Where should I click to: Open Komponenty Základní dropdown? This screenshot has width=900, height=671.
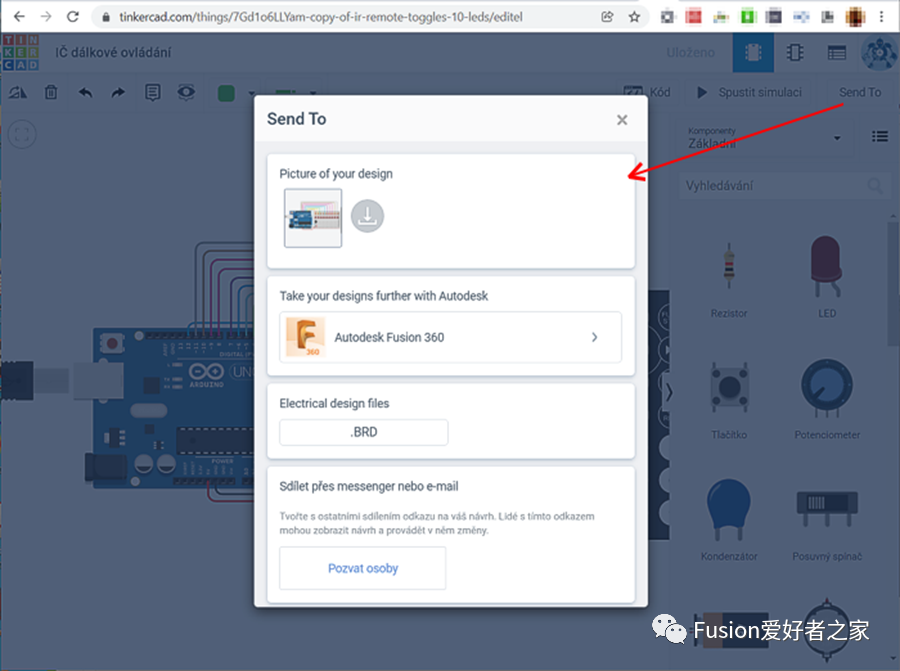[765, 138]
